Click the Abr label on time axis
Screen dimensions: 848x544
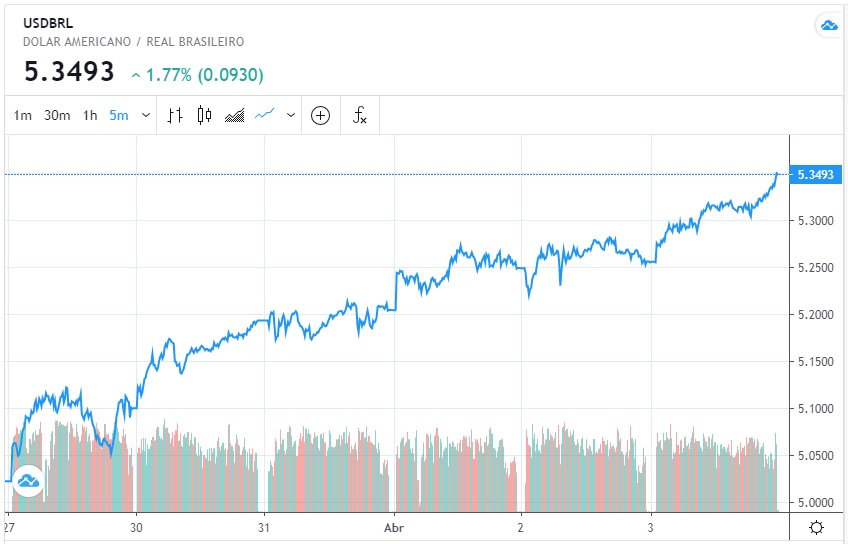(397, 526)
